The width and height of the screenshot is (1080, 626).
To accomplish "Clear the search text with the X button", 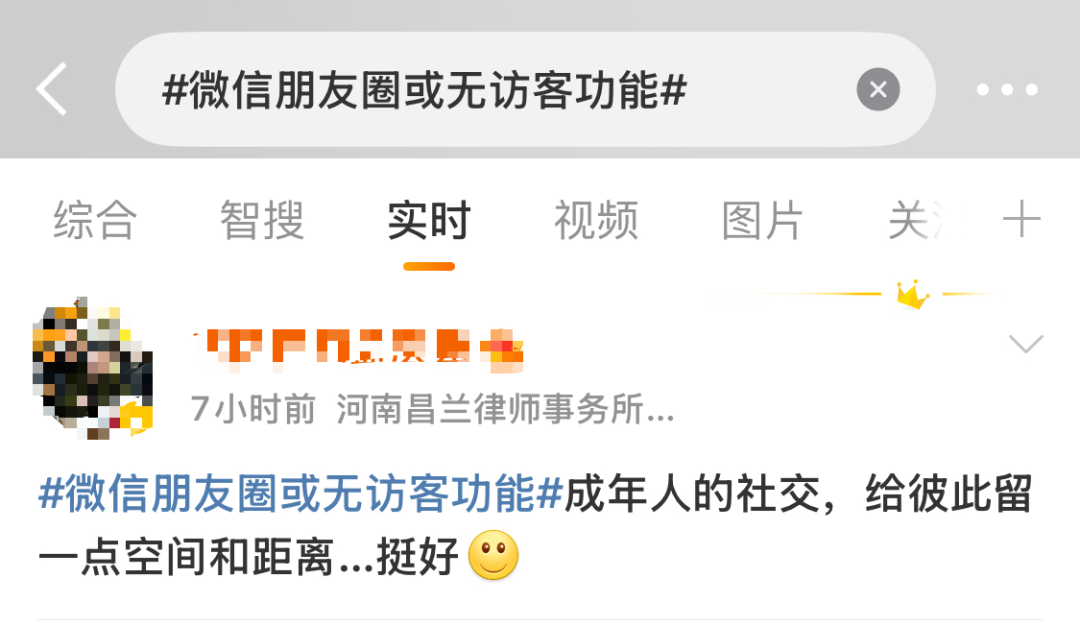I will click(x=878, y=90).
